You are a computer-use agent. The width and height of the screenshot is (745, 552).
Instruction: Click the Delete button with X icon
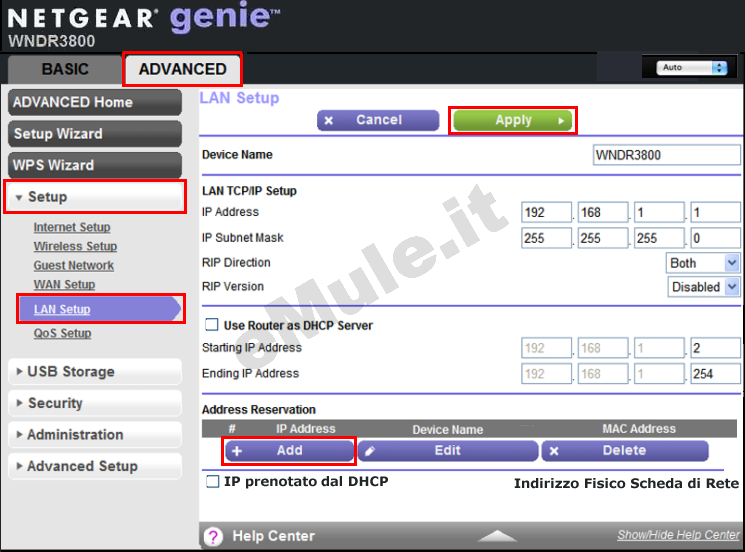[624, 451]
